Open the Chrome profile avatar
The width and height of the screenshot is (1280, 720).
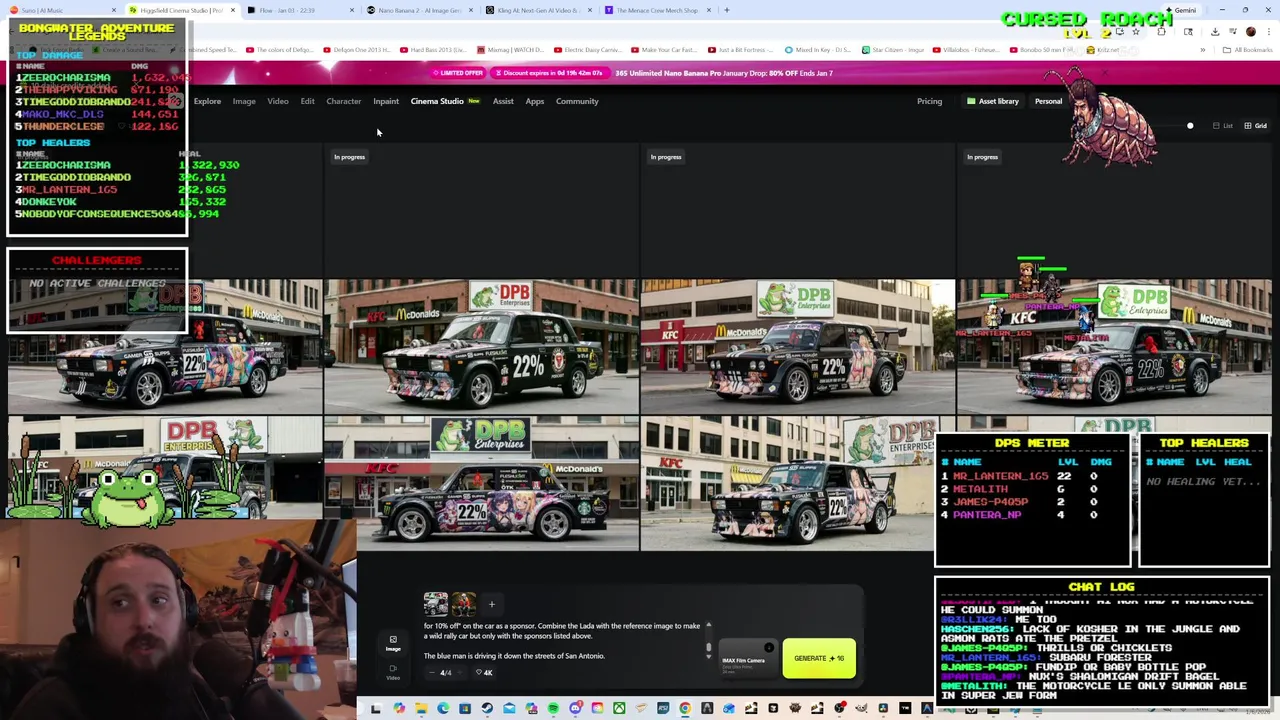(1251, 32)
